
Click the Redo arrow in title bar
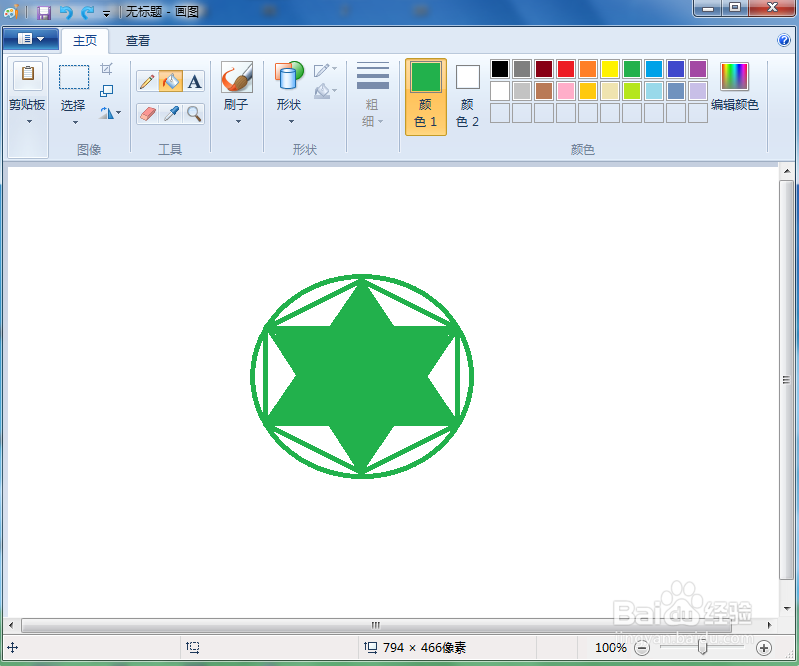(x=88, y=12)
